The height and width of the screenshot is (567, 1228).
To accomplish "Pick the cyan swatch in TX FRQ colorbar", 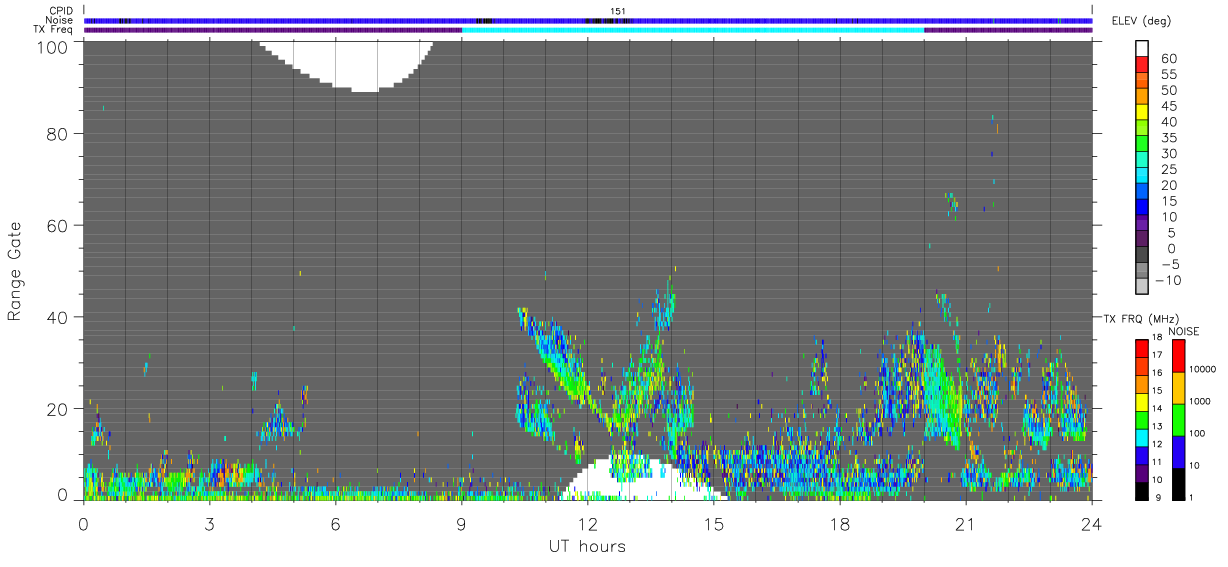I will [x=1143, y=437].
